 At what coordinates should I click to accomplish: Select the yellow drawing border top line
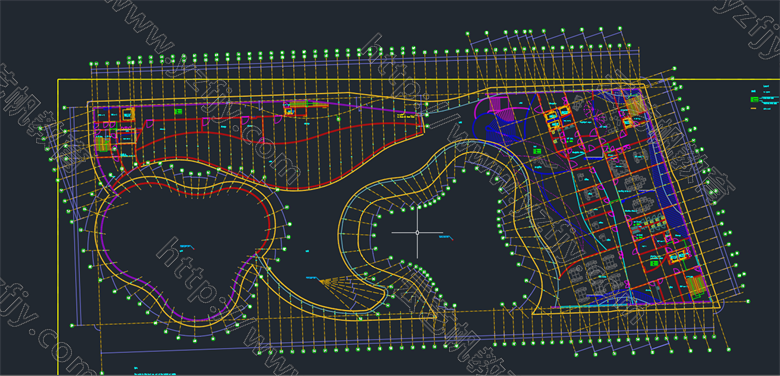(418, 79)
